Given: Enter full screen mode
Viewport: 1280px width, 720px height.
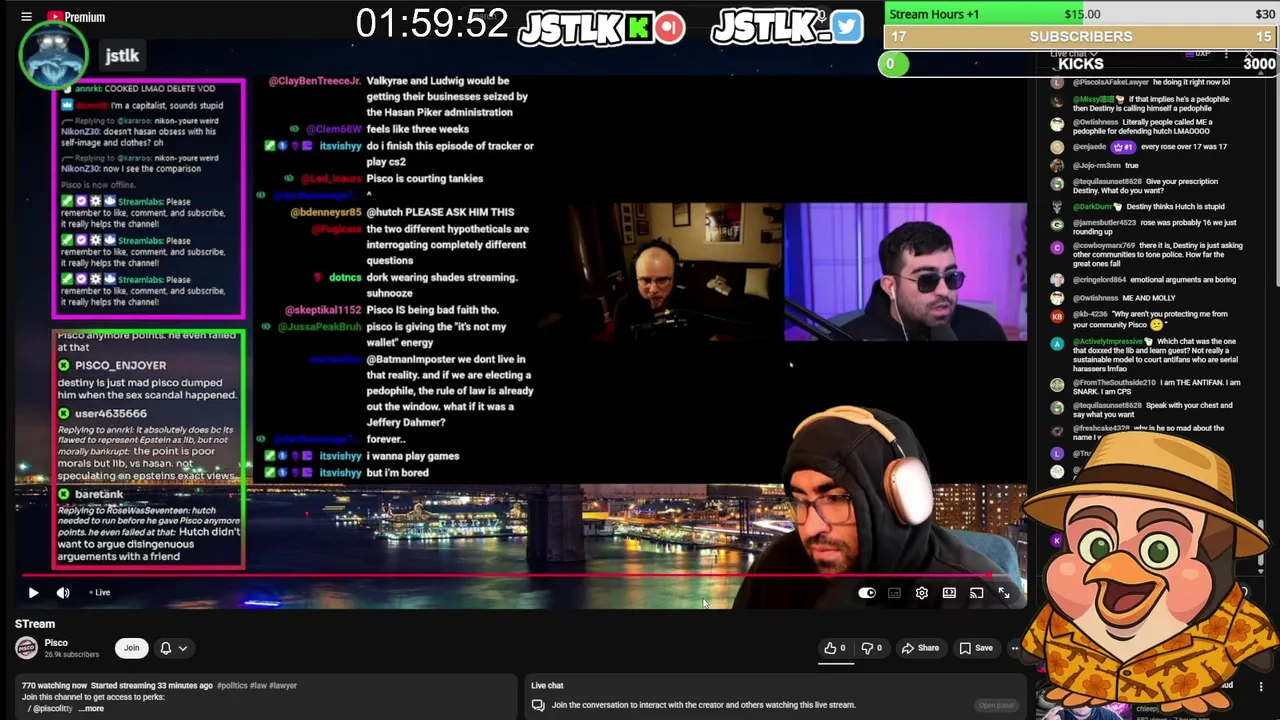Looking at the screenshot, I should (1004, 593).
